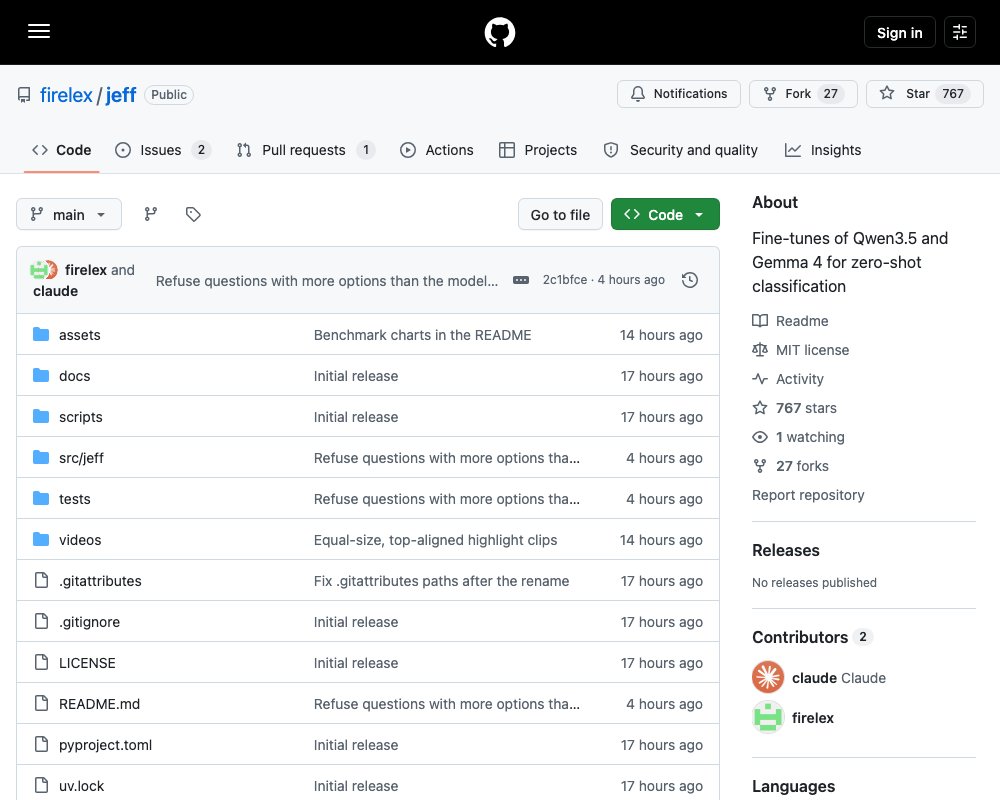View 767 stars link

(806, 408)
